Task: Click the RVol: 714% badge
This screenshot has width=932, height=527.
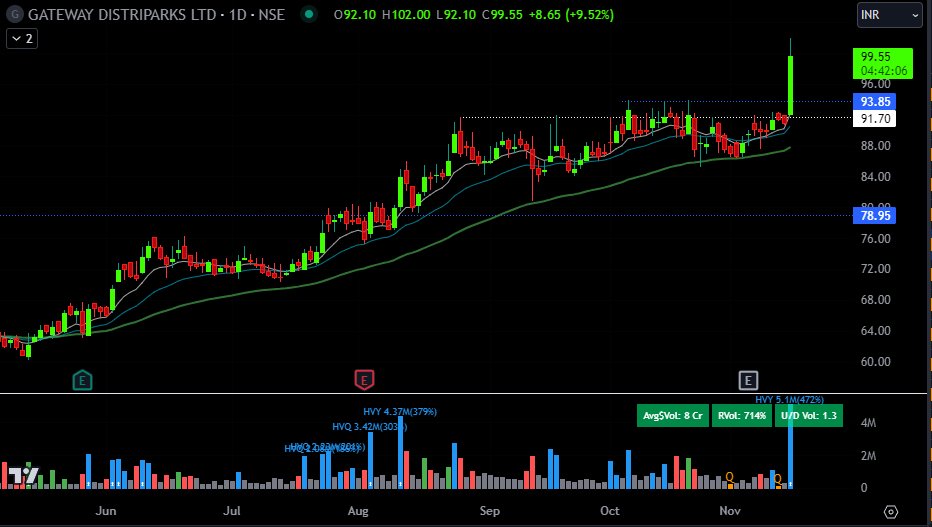Action: coord(741,415)
